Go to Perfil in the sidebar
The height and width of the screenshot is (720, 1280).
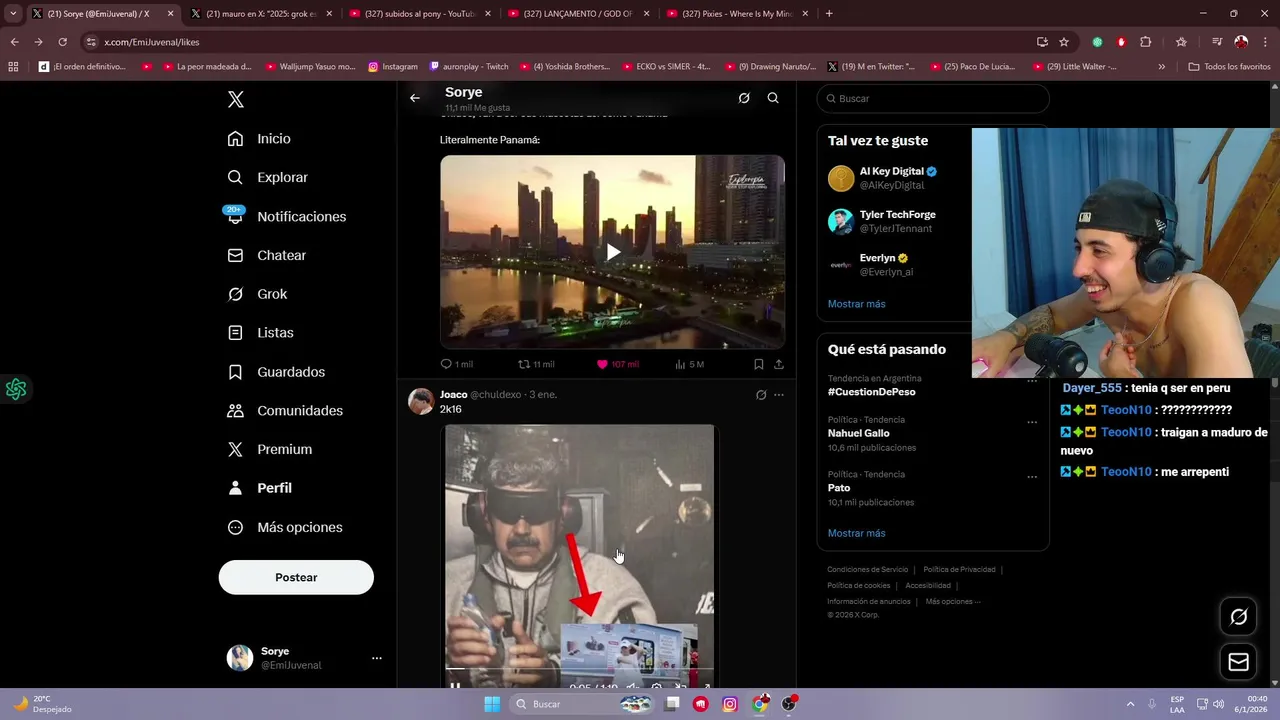[259, 488]
